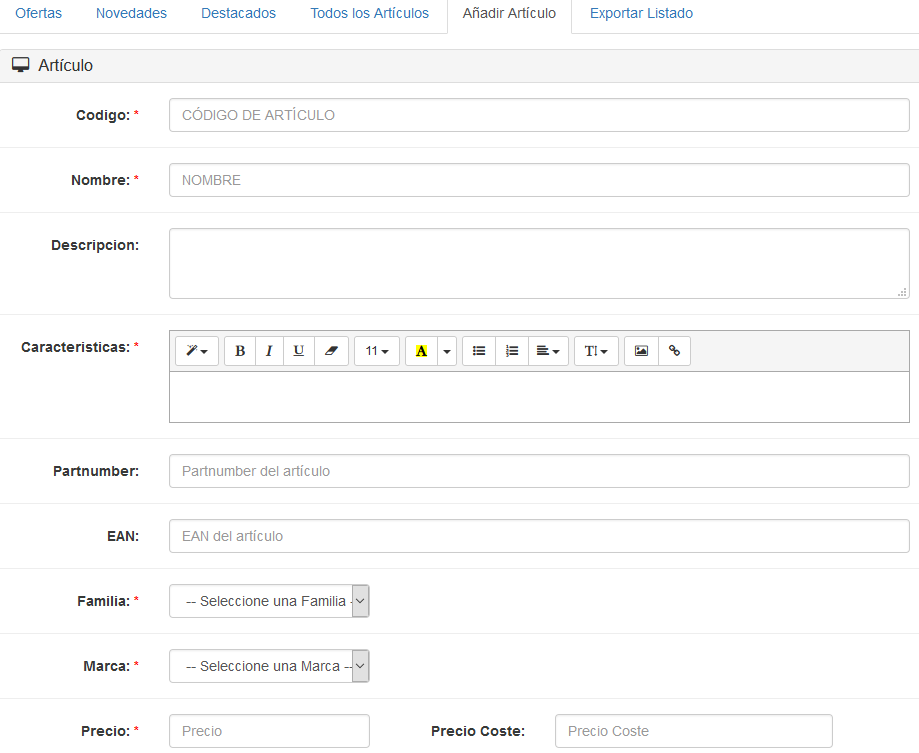The height and width of the screenshot is (753, 919).
Task: Click the Codigo article code field
Action: tap(539, 115)
